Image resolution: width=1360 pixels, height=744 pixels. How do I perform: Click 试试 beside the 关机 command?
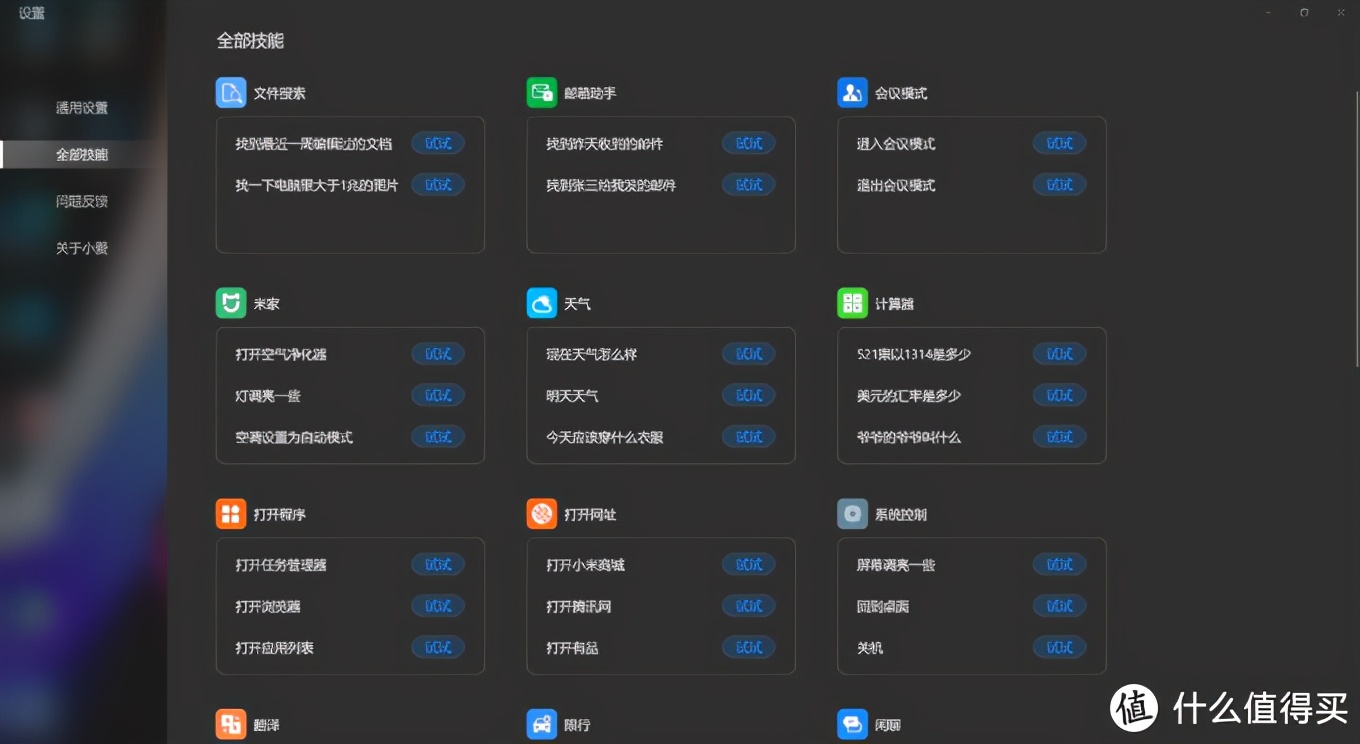[1059, 647]
